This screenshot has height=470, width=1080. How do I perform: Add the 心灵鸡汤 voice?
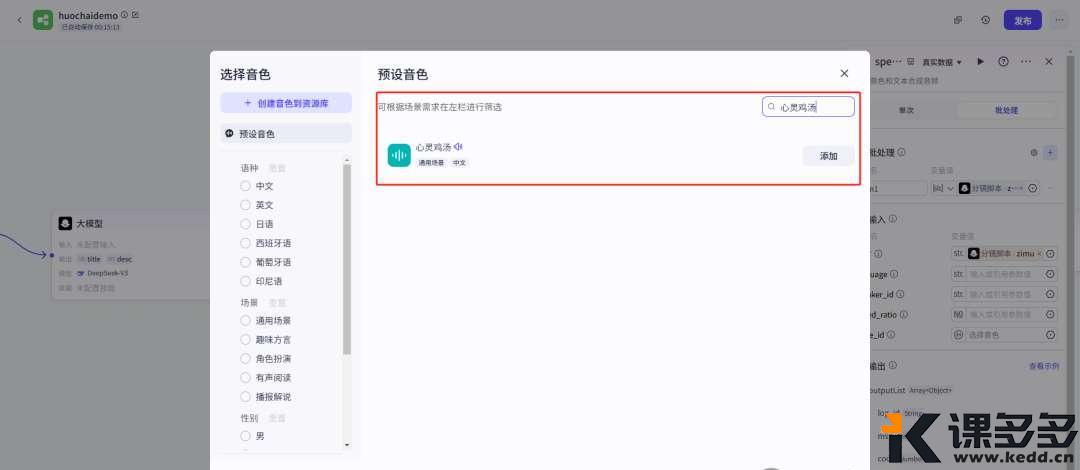click(829, 156)
